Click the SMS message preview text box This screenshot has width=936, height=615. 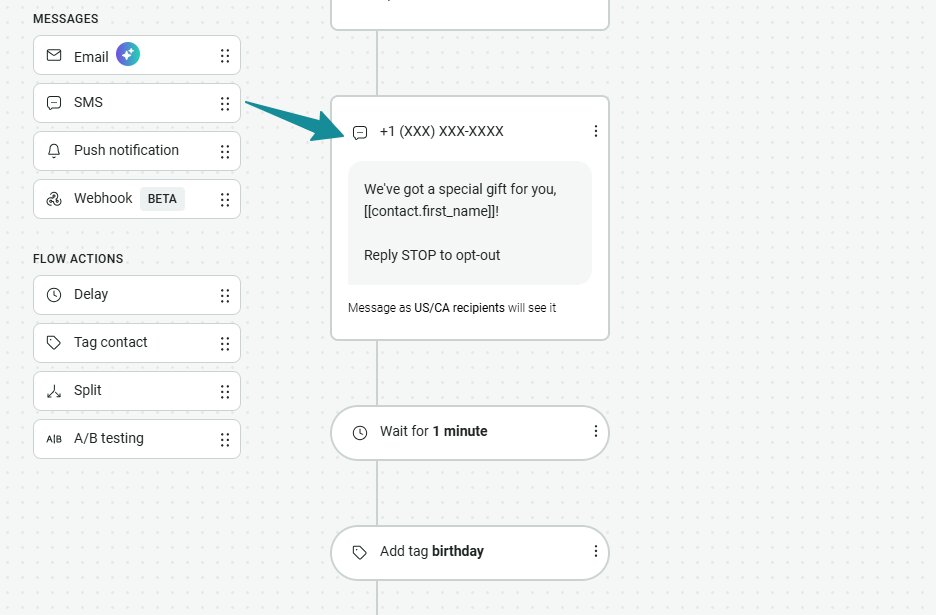pyautogui.click(x=470, y=221)
